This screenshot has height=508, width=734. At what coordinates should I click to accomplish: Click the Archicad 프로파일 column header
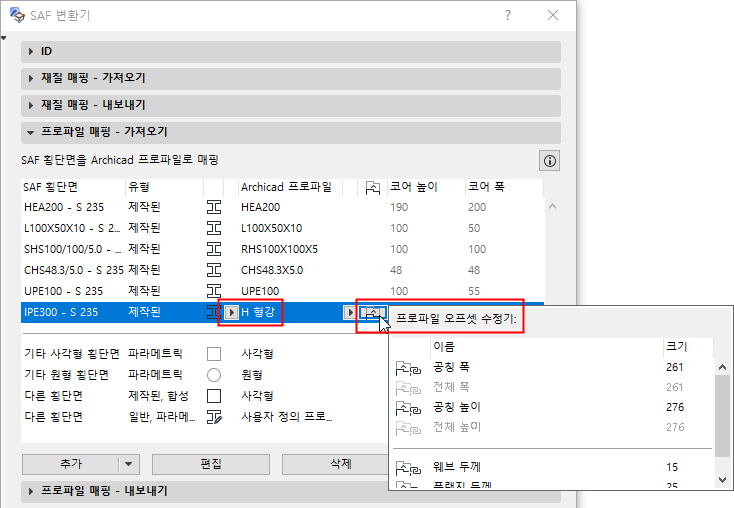(290, 187)
